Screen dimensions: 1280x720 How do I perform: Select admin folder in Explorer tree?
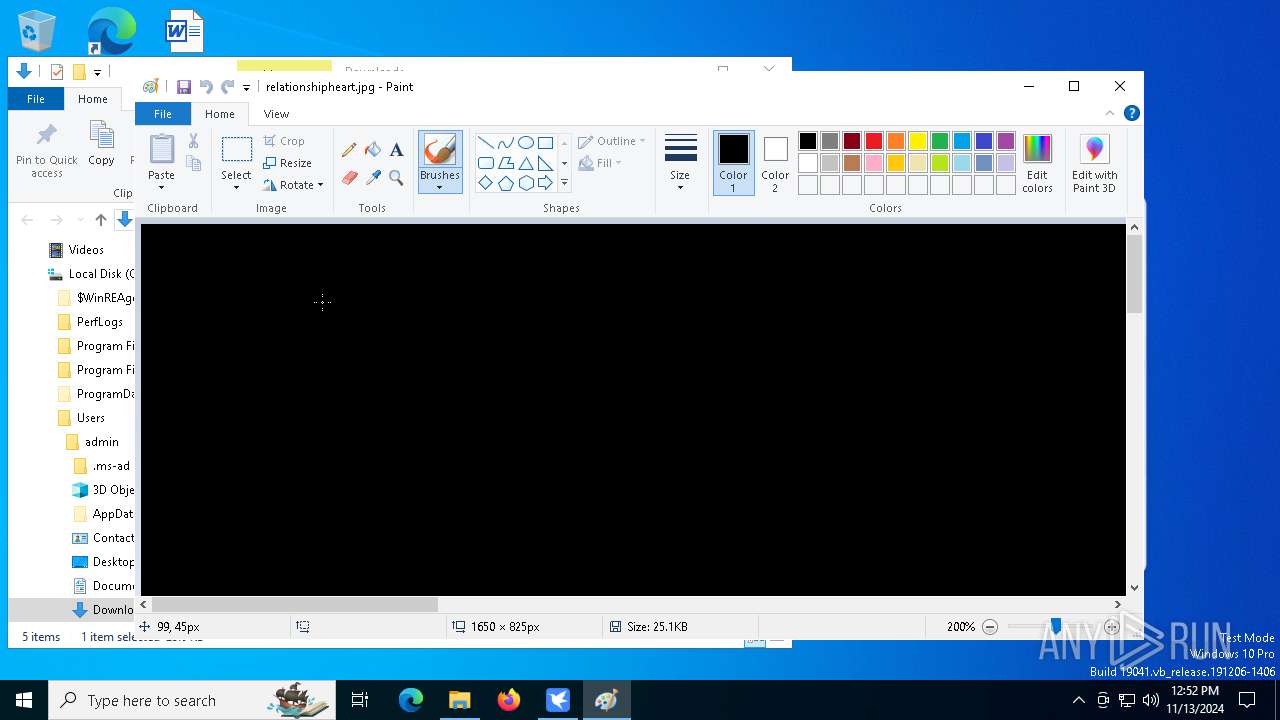click(101, 442)
